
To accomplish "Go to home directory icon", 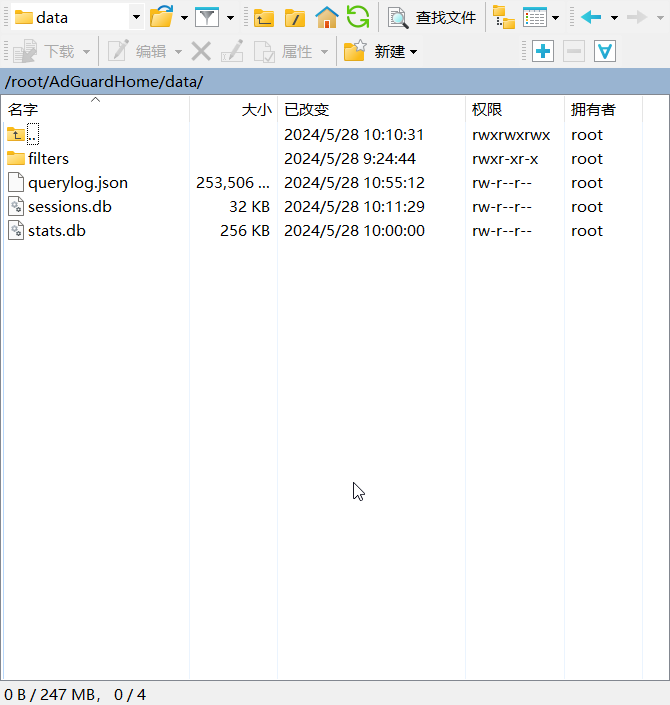I will (326, 17).
